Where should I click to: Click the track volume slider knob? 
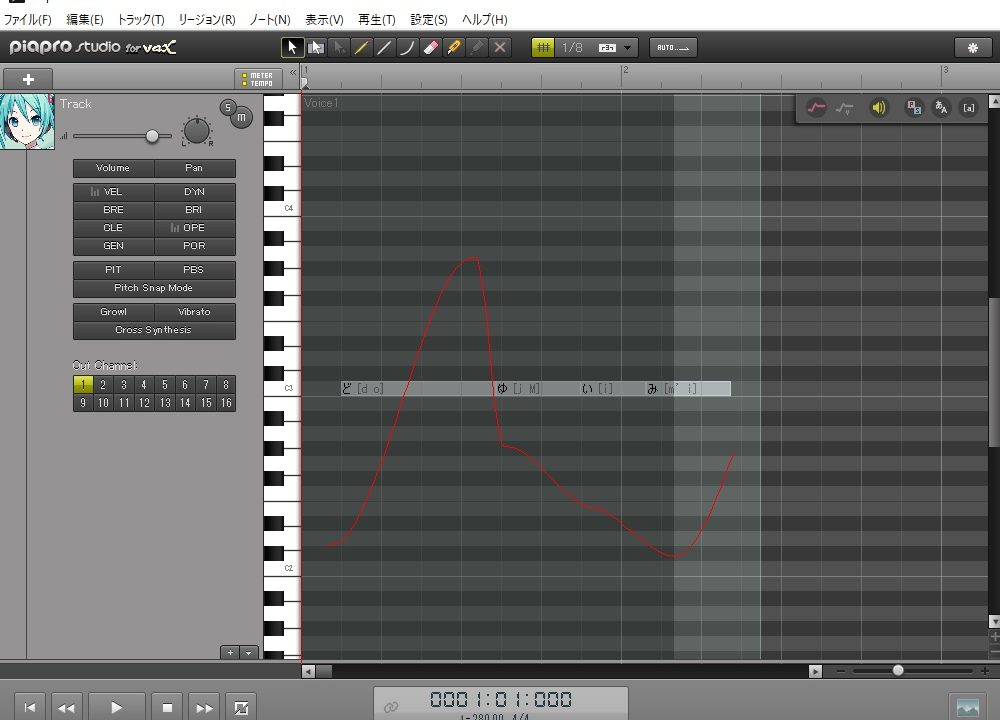point(152,135)
